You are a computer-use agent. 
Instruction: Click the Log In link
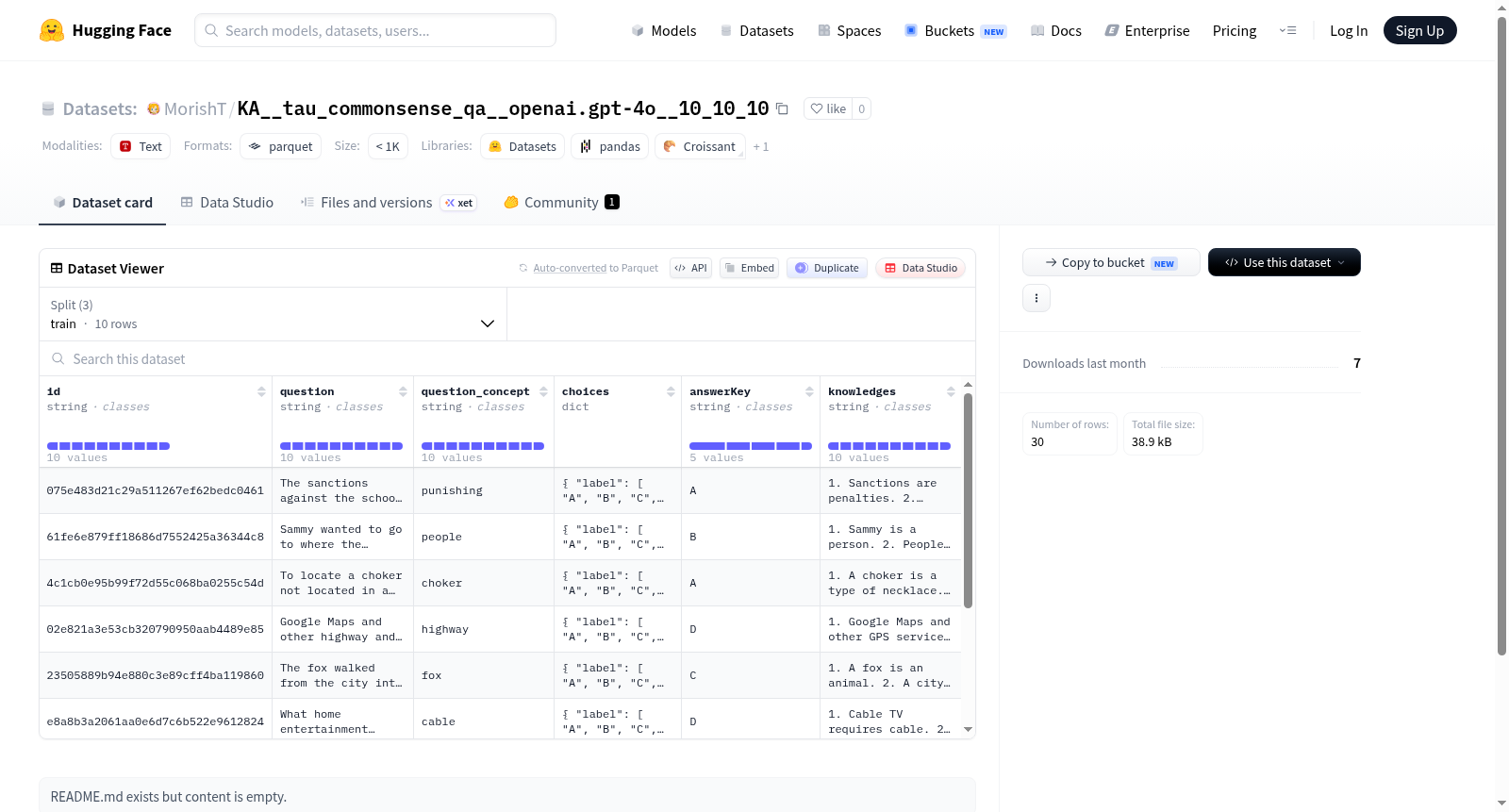[x=1349, y=30]
